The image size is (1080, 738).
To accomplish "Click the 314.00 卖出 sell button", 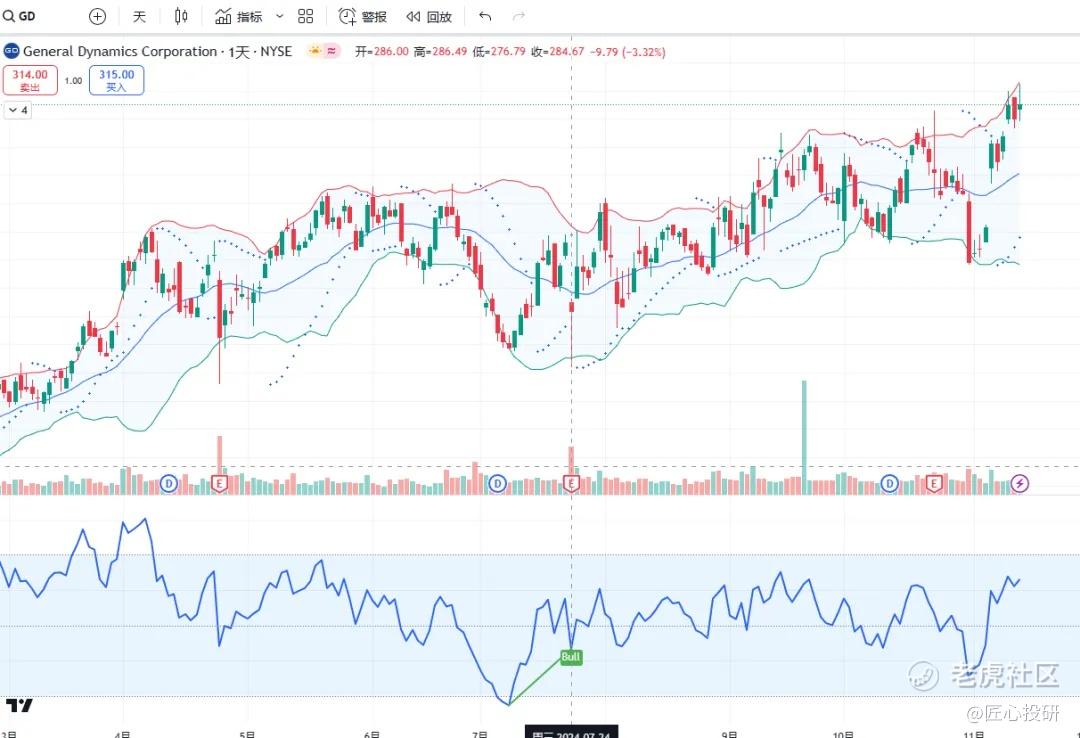I will pos(30,80).
